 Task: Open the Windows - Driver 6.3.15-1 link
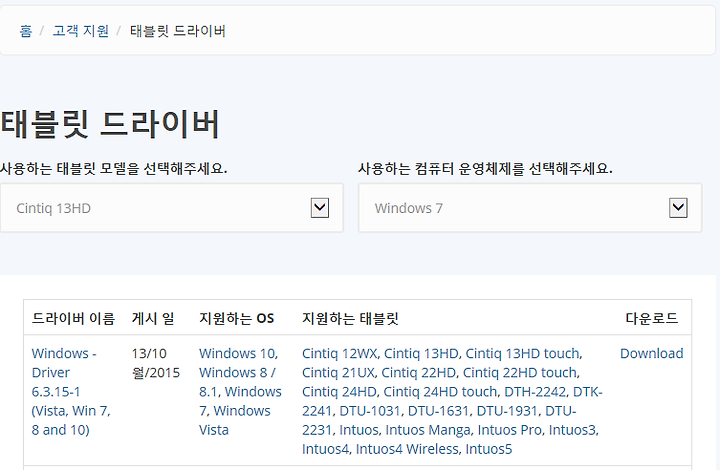click(71, 392)
